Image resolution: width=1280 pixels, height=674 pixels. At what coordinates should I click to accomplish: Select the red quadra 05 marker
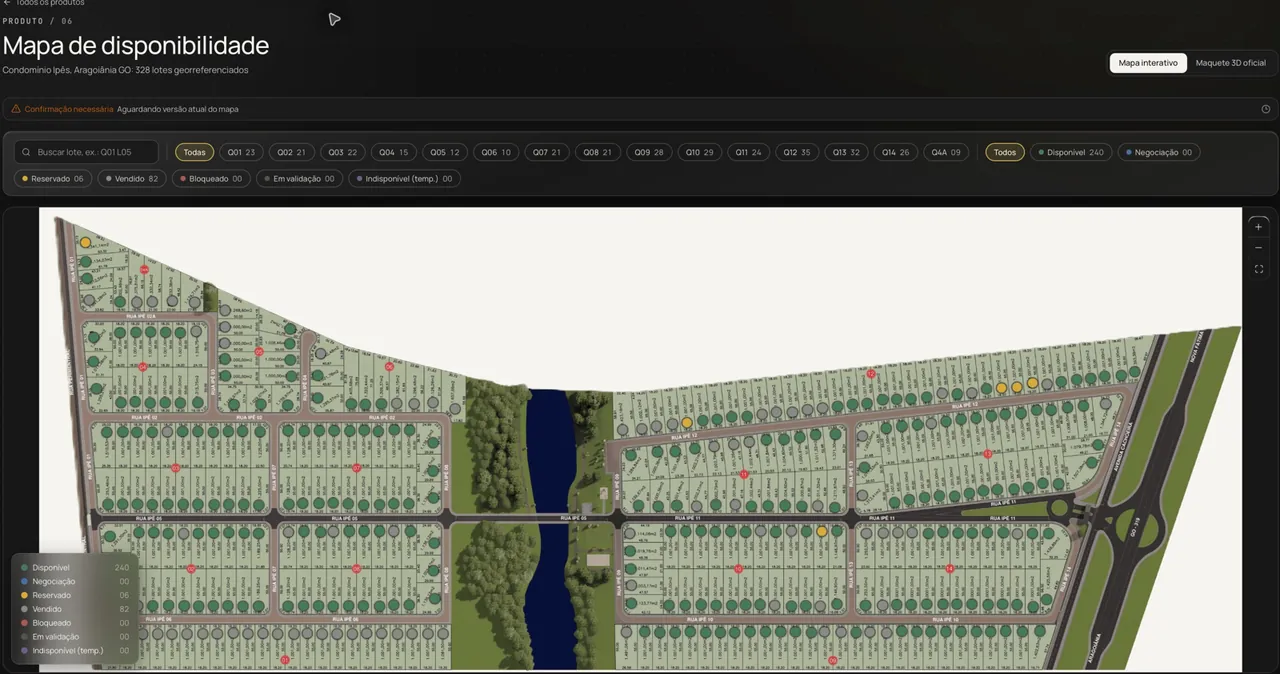coord(259,352)
